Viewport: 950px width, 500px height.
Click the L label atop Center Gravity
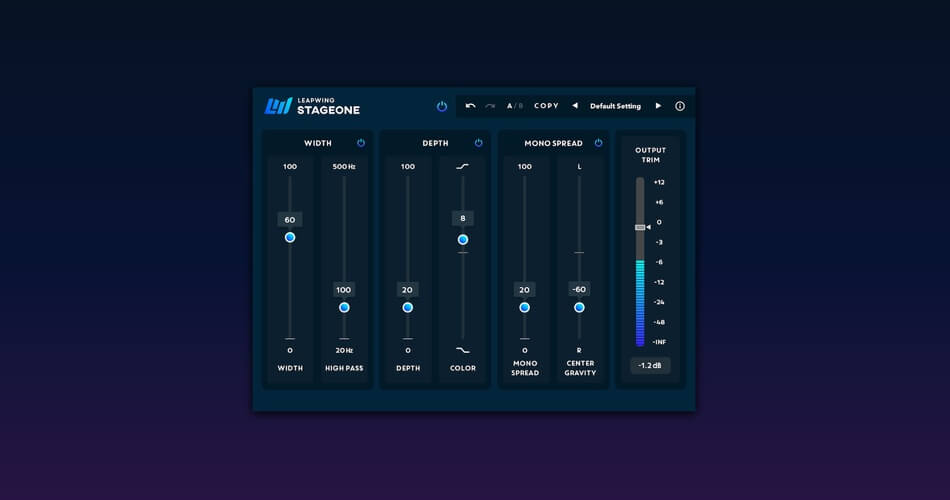pyautogui.click(x=579, y=167)
